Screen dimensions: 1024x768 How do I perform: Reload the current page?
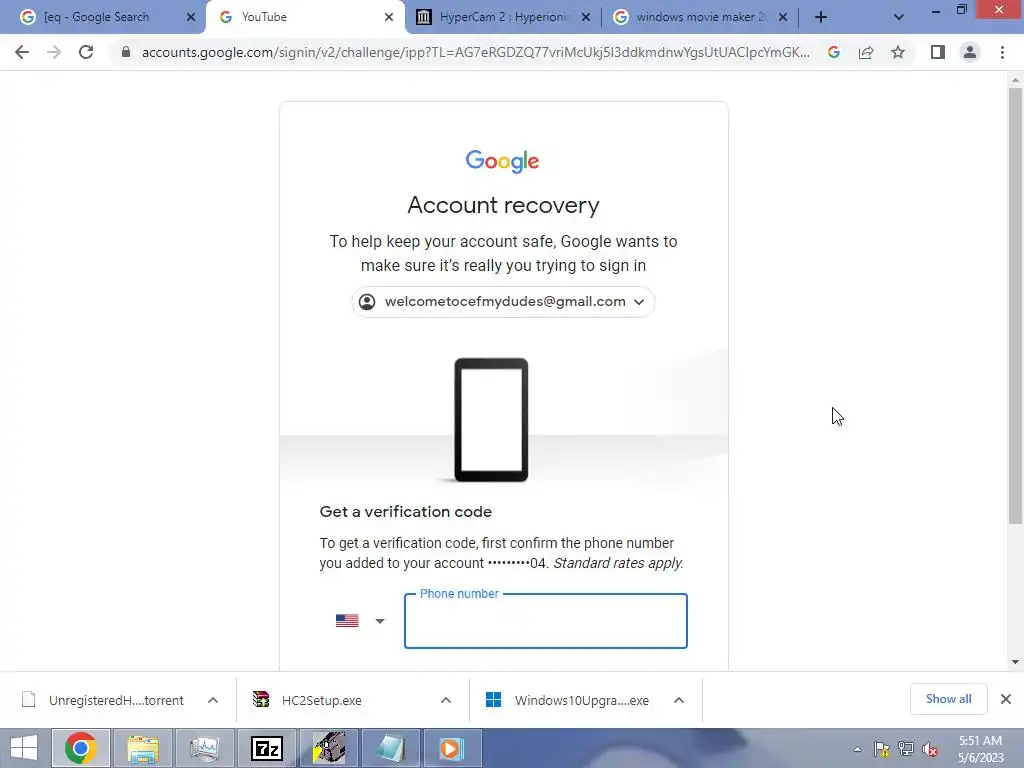86,52
